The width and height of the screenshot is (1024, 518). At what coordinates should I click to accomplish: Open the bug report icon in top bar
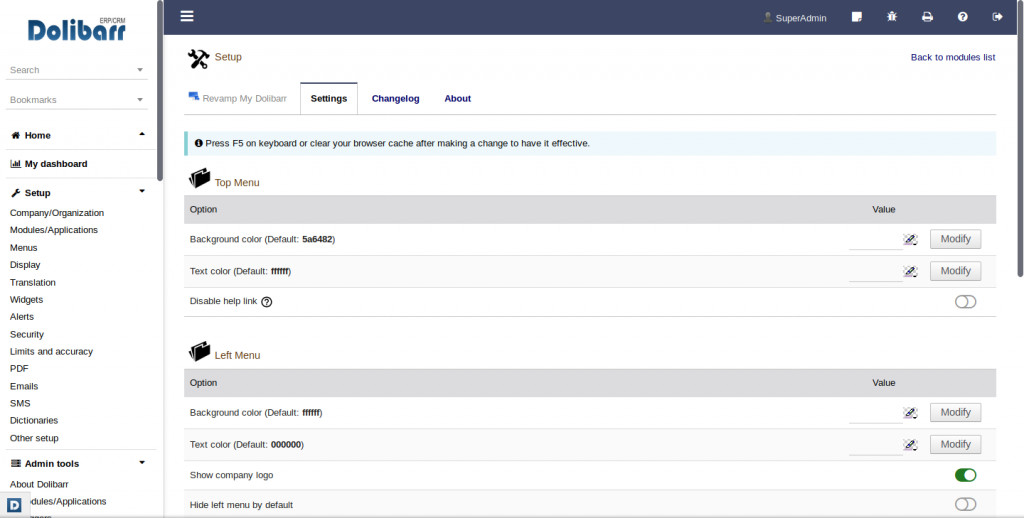pos(892,17)
